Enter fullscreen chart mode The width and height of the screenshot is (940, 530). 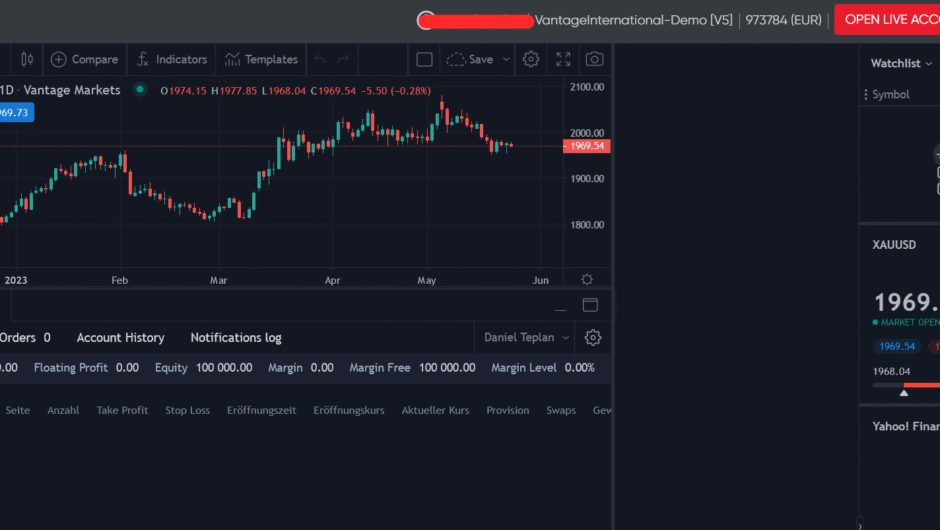pyautogui.click(x=563, y=59)
